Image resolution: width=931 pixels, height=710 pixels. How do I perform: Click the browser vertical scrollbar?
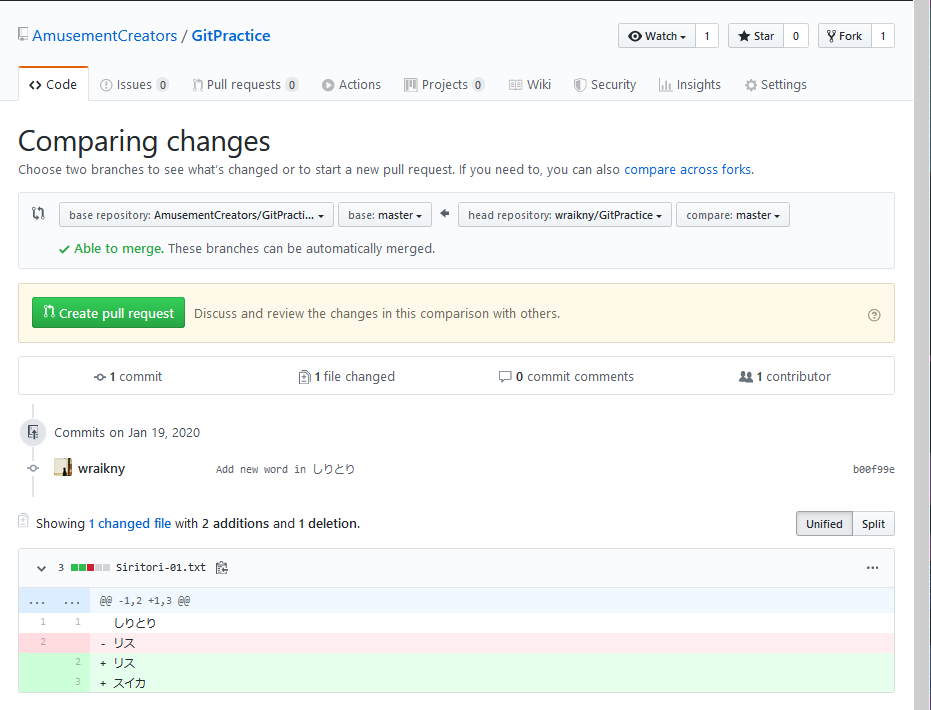922,355
